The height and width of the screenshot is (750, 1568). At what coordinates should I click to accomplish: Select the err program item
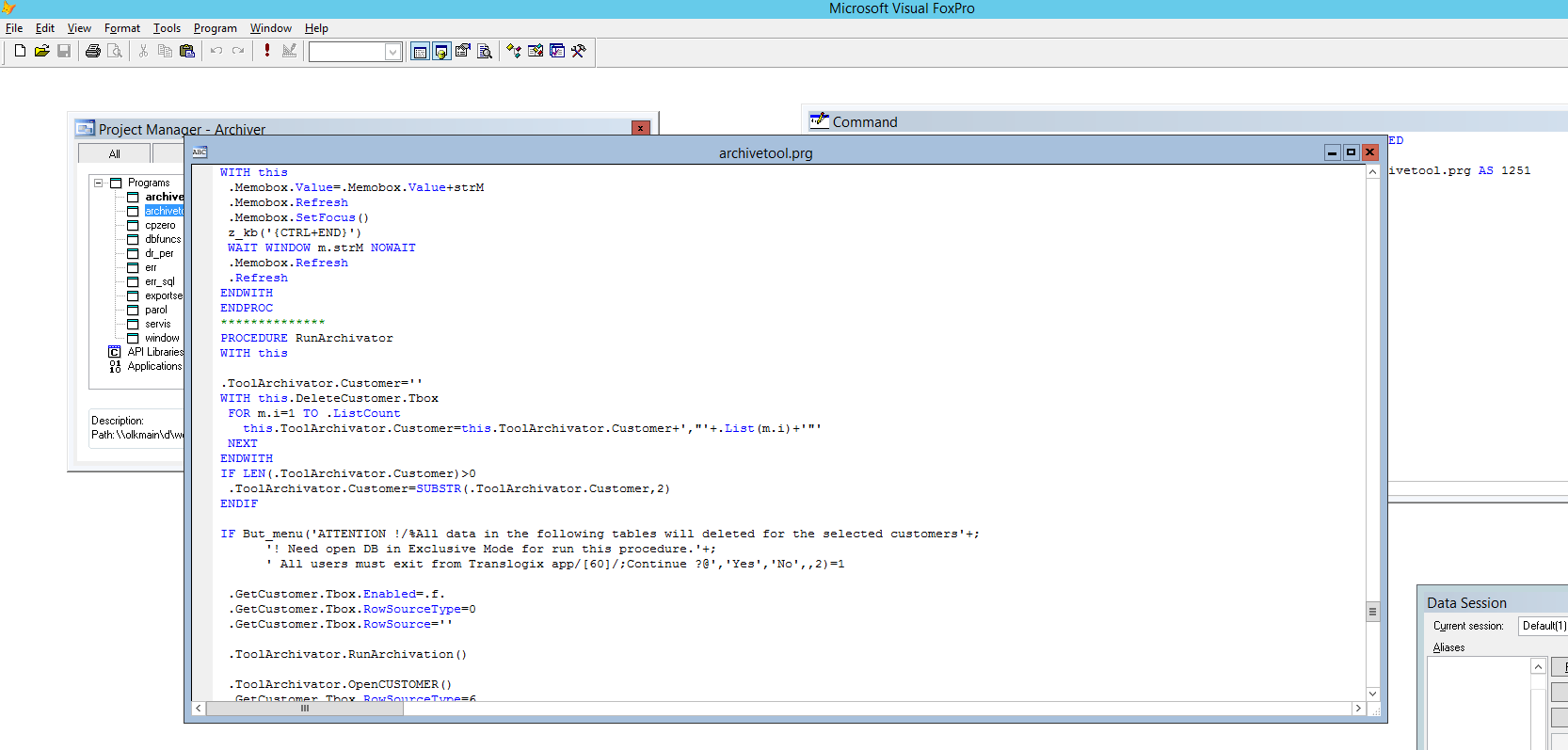coord(151,267)
